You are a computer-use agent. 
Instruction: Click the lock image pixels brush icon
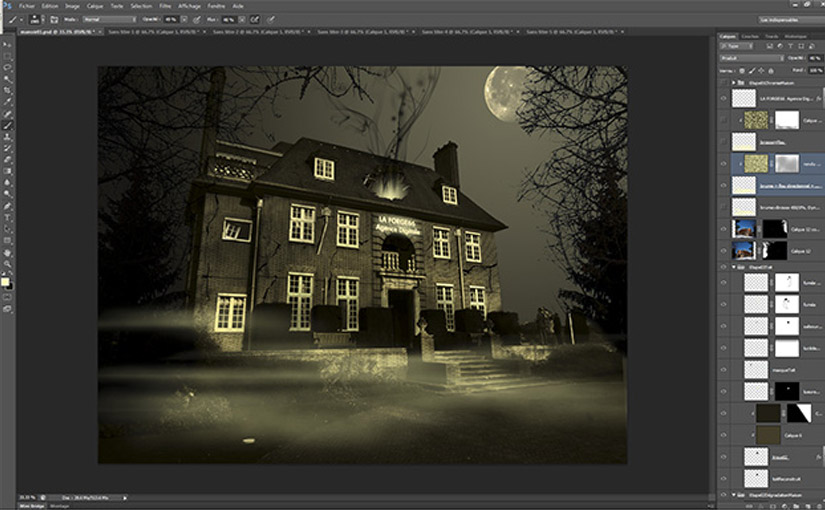(x=752, y=71)
